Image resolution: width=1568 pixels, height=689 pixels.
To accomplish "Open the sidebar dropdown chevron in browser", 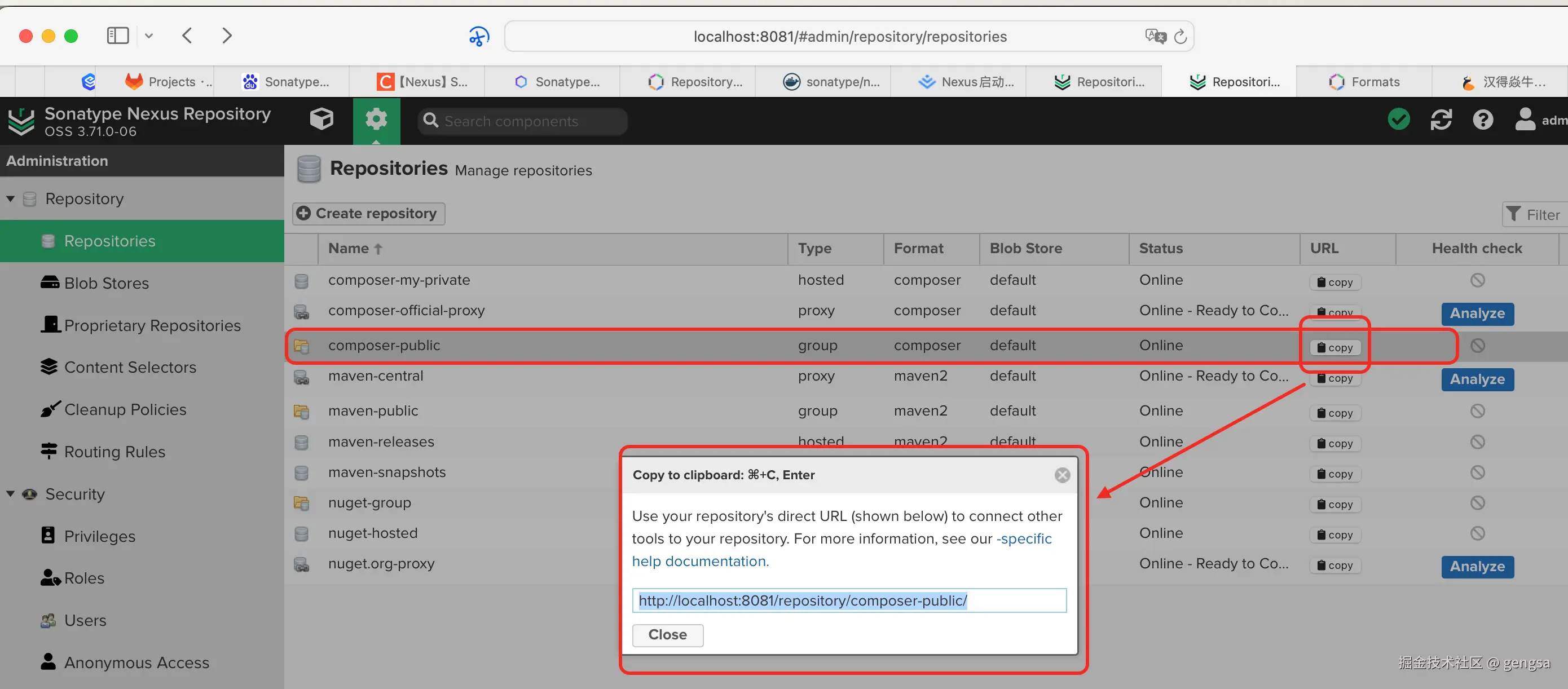I will pos(149,36).
